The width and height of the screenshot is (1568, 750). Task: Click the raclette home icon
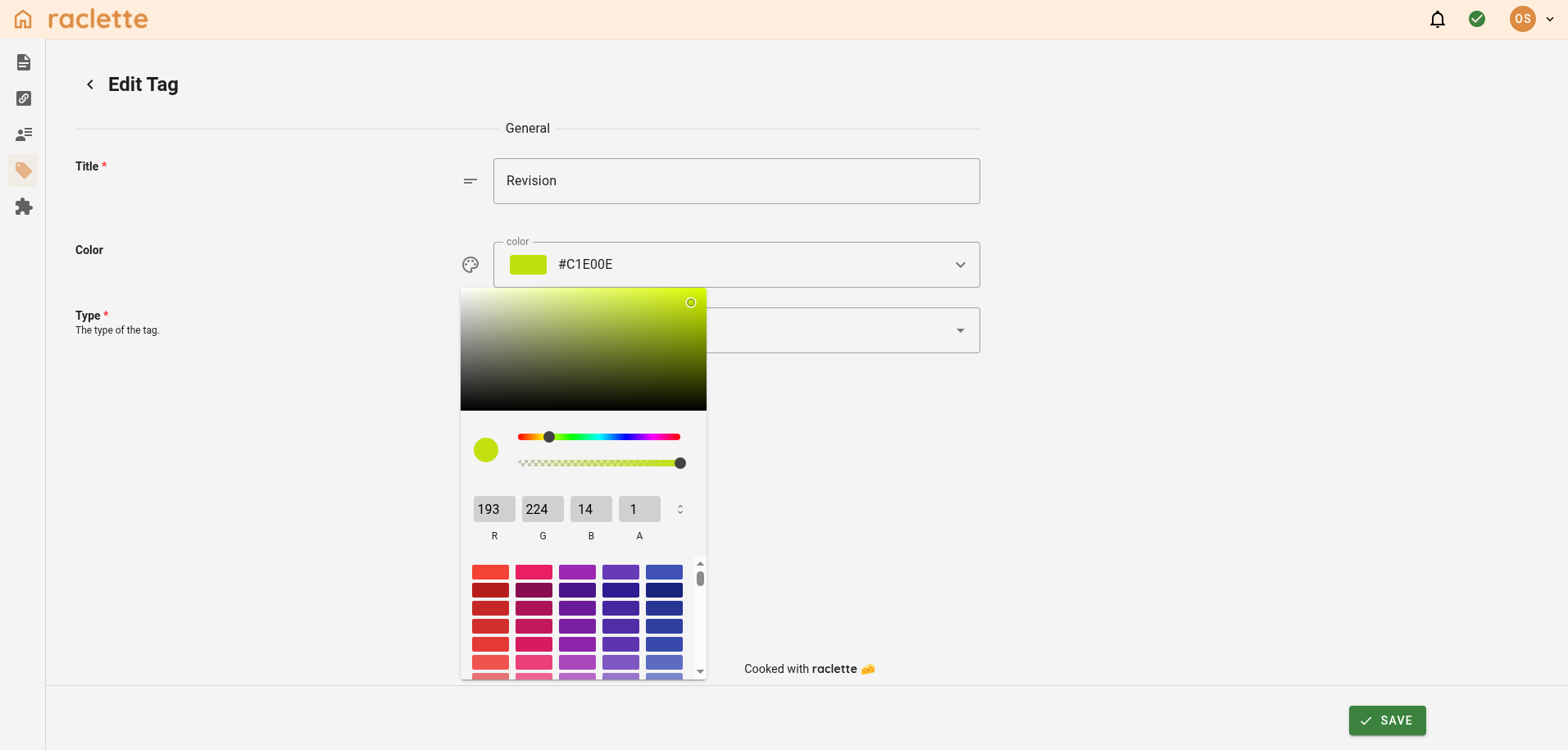pyautogui.click(x=23, y=19)
